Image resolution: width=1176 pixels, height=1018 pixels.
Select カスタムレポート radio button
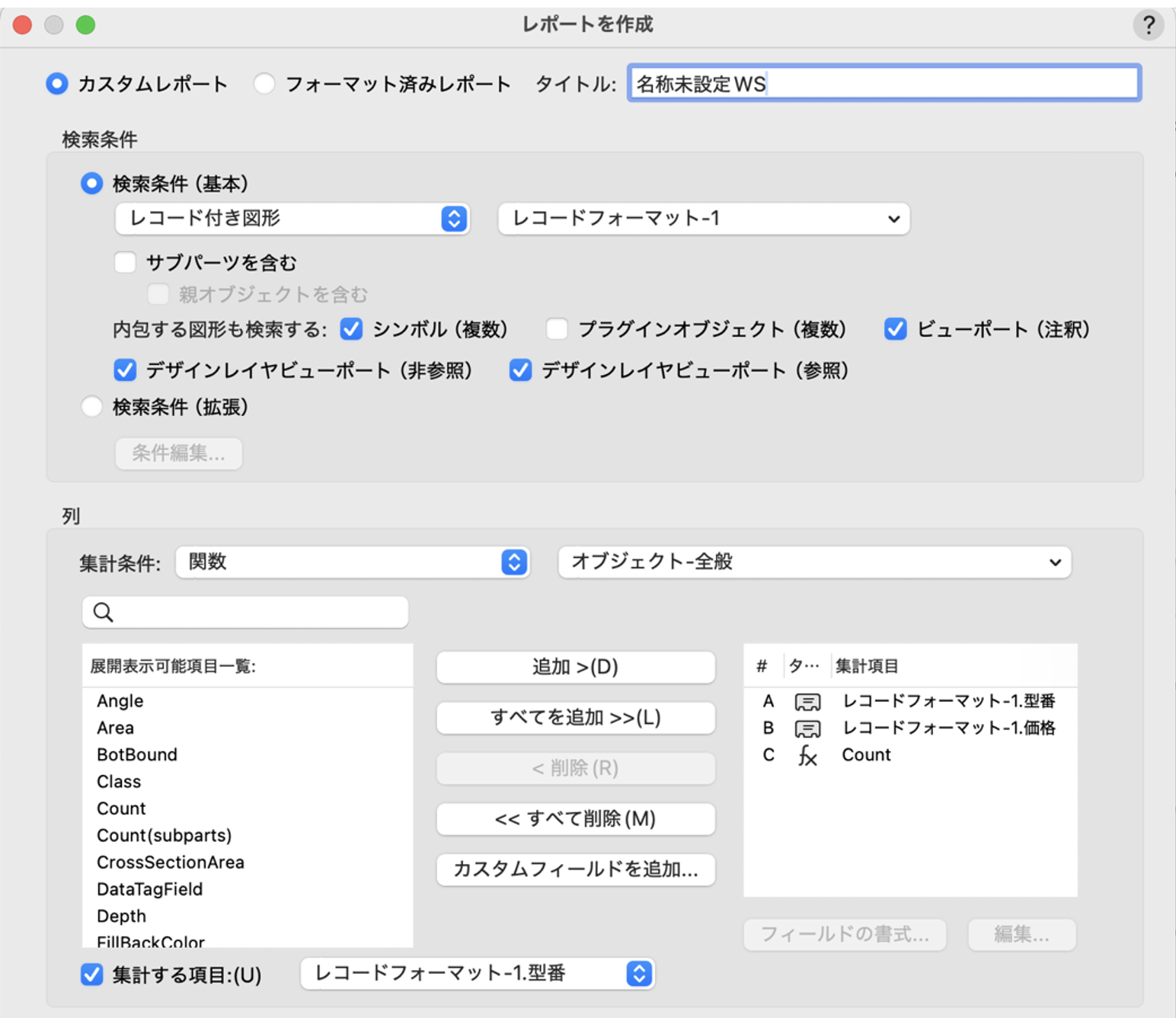[57, 84]
